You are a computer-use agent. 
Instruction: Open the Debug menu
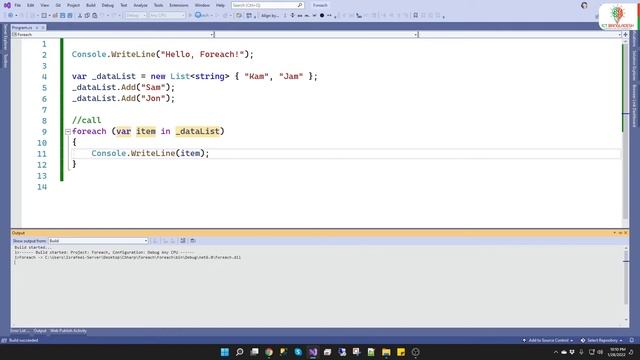click(108, 5)
